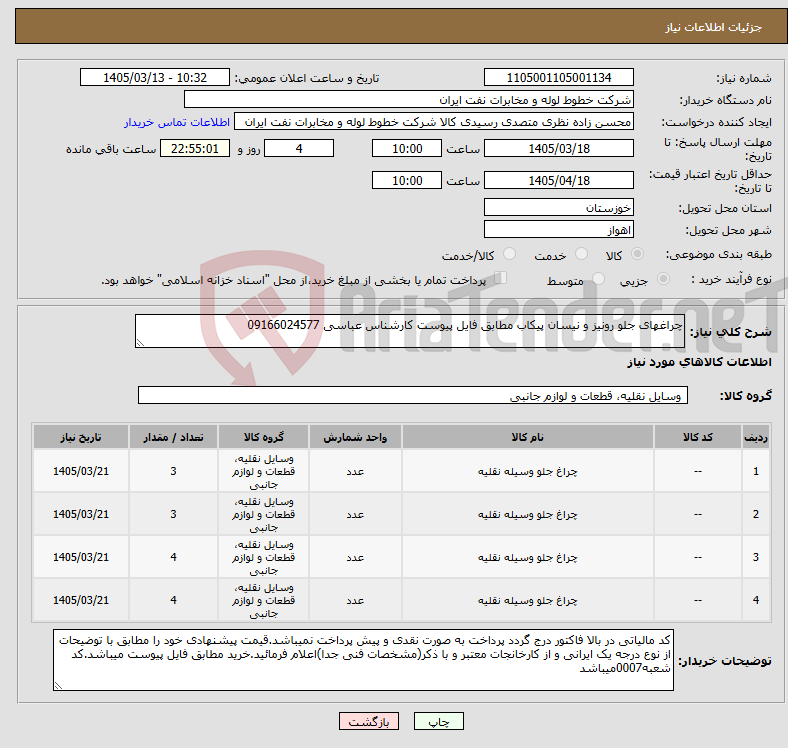Click the delivery province field خوزستان
Viewport: 788px width, 748px height.
coord(558,207)
